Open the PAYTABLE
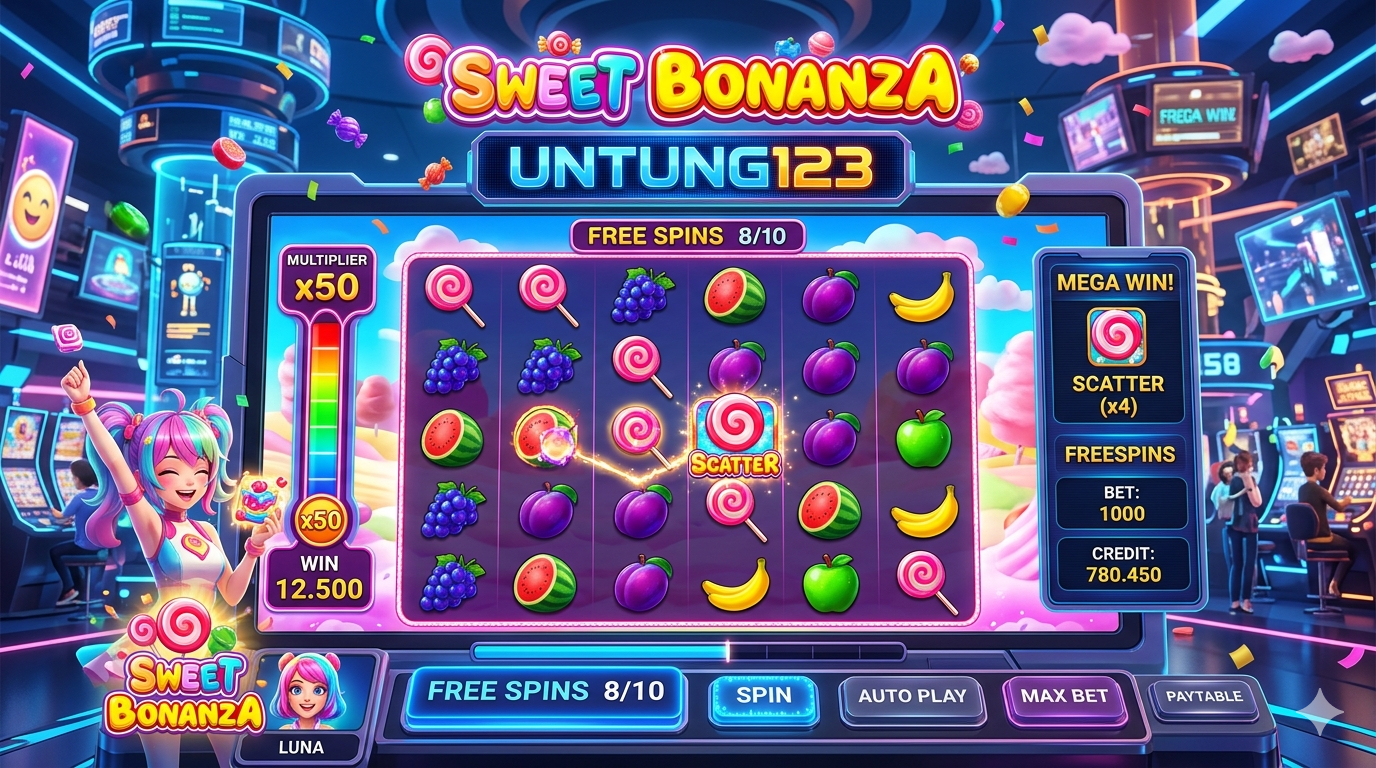1376x768 pixels. [1204, 696]
